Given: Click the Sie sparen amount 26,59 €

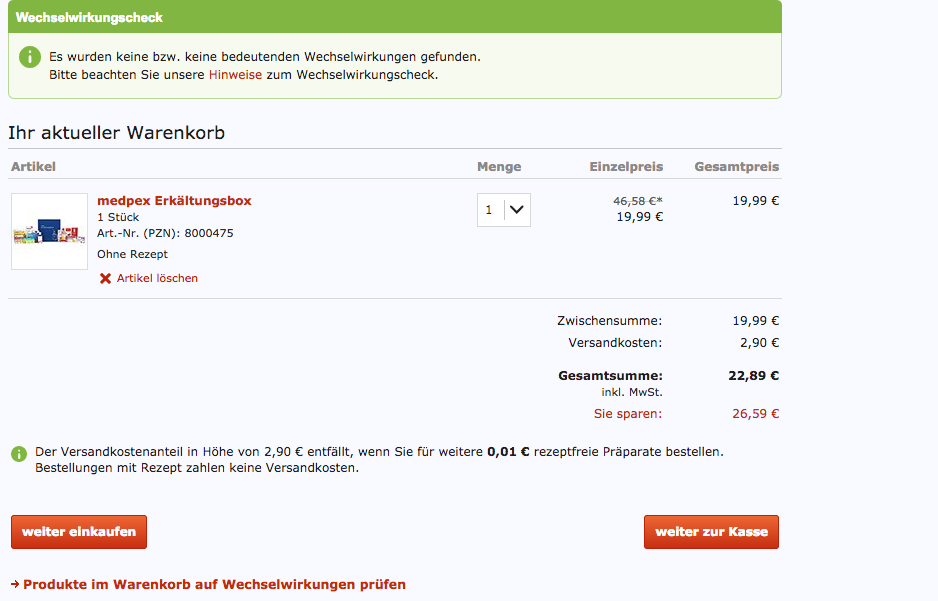Looking at the screenshot, I should coord(755,414).
